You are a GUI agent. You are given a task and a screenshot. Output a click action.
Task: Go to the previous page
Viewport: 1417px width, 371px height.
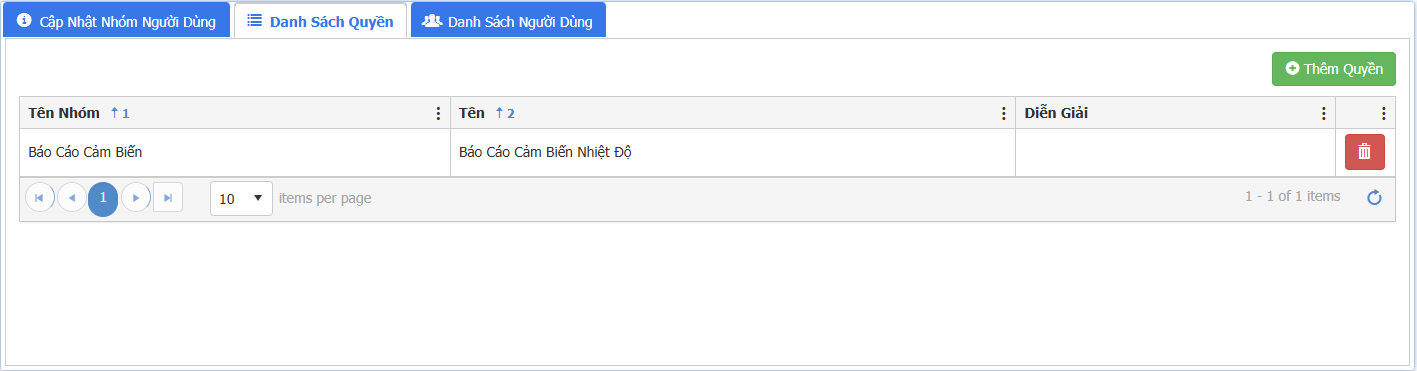coord(71,198)
